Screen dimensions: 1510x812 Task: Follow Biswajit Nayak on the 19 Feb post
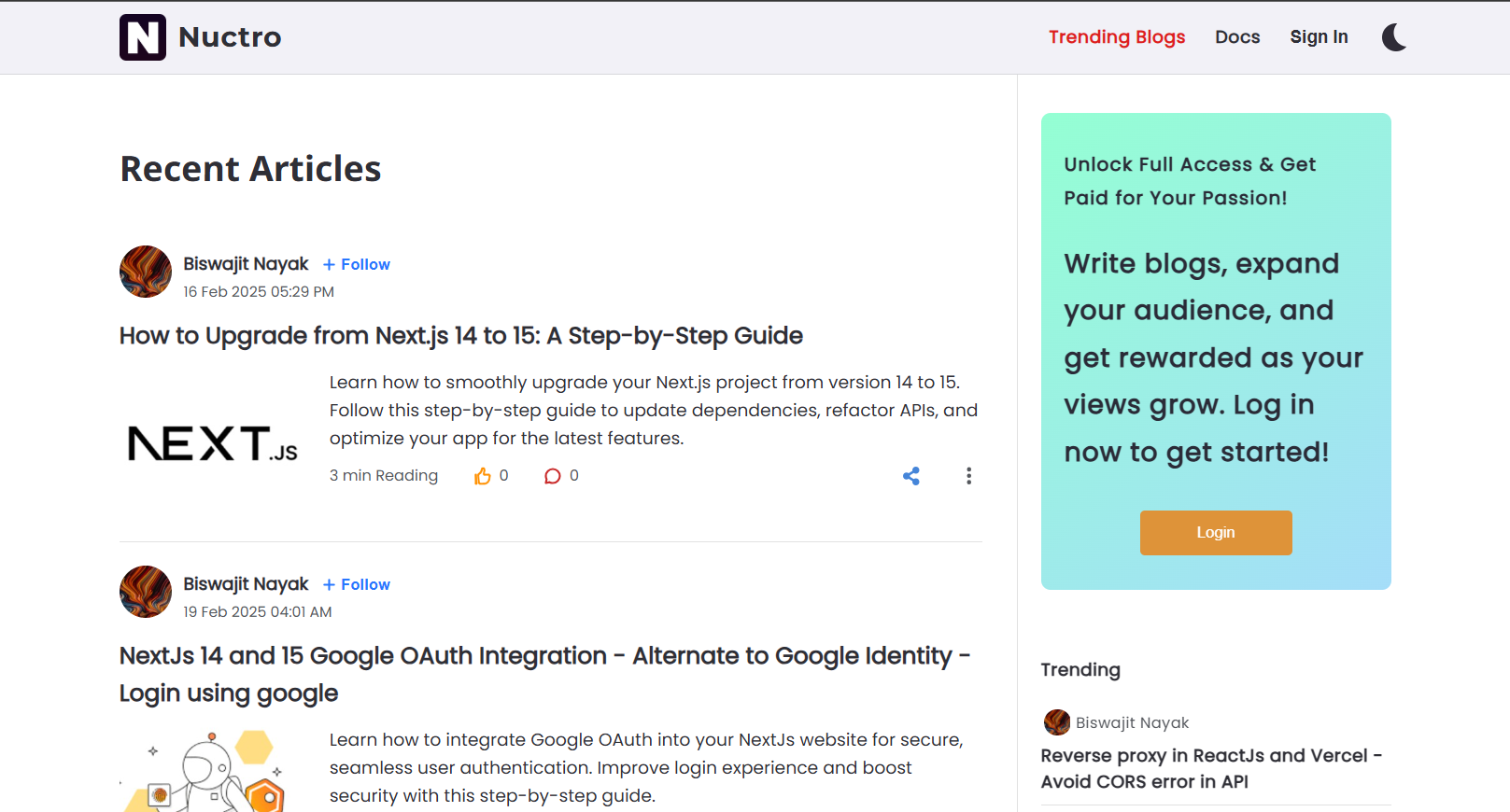coord(357,584)
